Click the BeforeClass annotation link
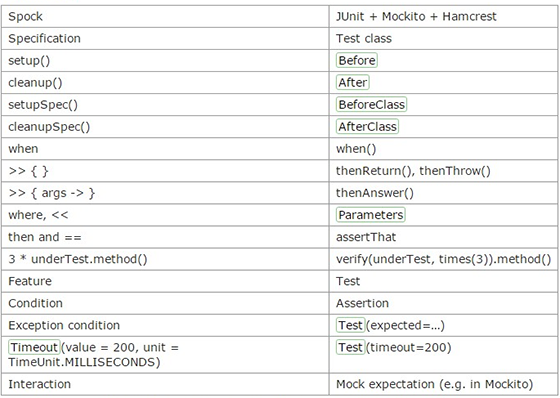Screen dimensions: 560x398 pyautogui.click(x=371, y=105)
